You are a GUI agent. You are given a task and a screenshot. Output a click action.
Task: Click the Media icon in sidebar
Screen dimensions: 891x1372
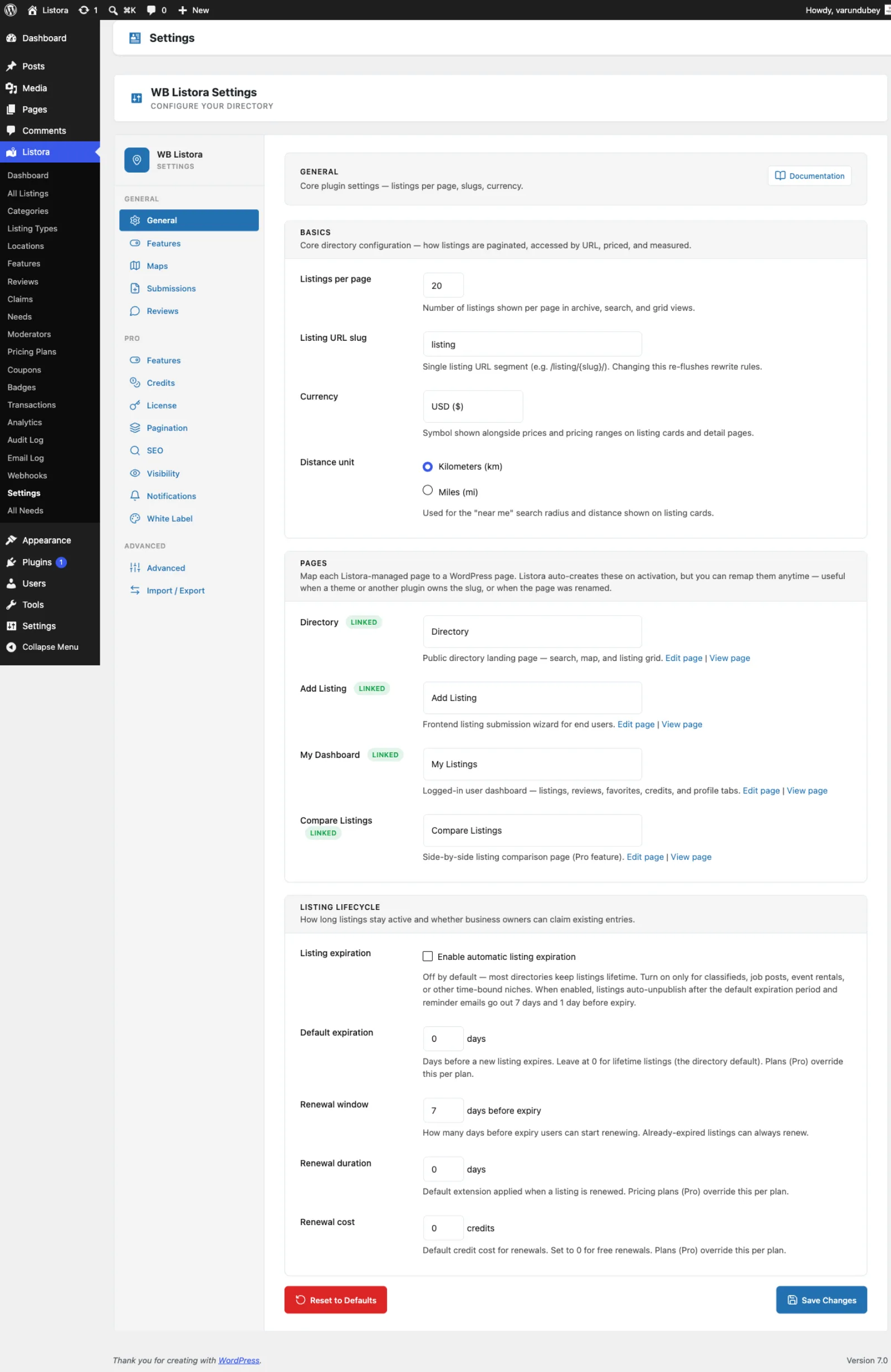[11, 88]
